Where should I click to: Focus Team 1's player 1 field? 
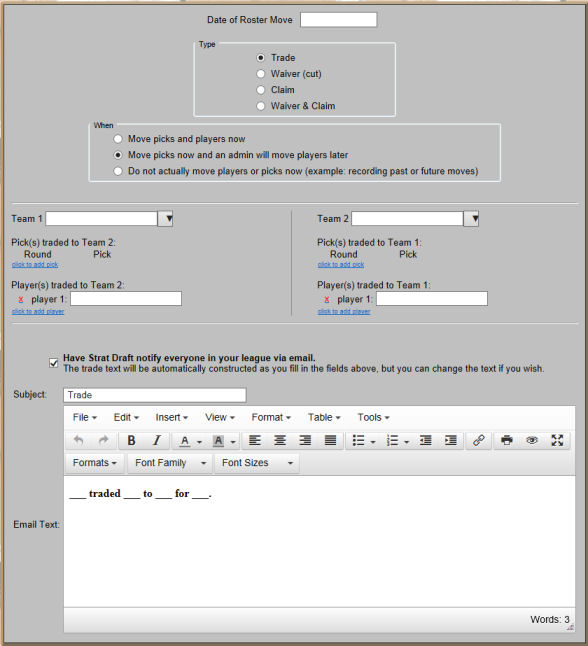click(x=126, y=299)
